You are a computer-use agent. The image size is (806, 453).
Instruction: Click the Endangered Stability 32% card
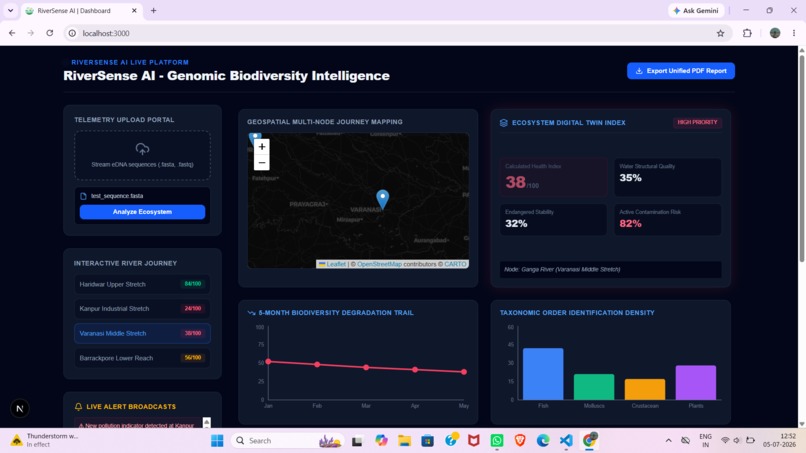pos(553,220)
